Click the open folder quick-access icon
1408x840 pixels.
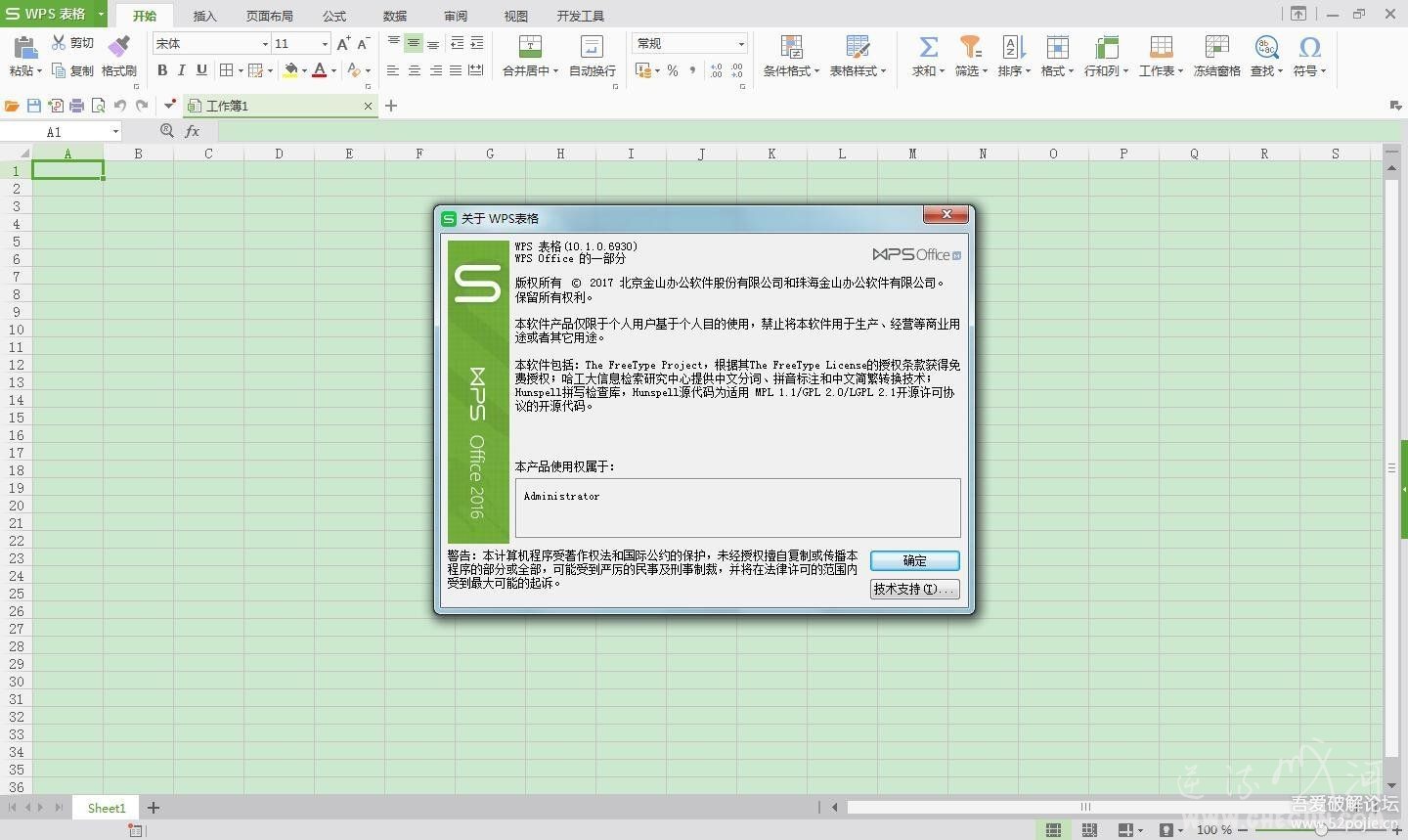click(12, 106)
